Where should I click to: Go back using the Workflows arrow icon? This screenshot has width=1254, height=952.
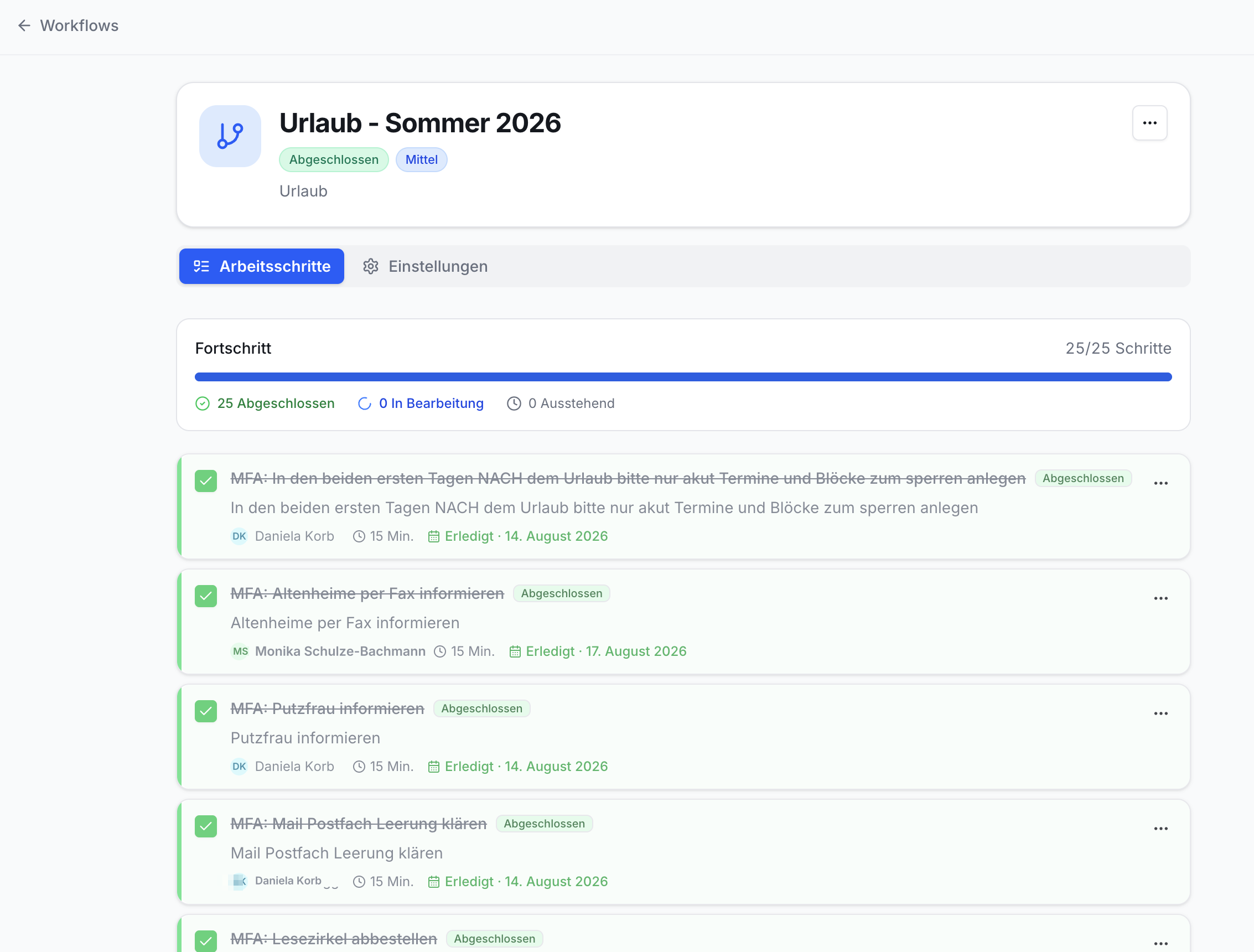click(x=24, y=25)
